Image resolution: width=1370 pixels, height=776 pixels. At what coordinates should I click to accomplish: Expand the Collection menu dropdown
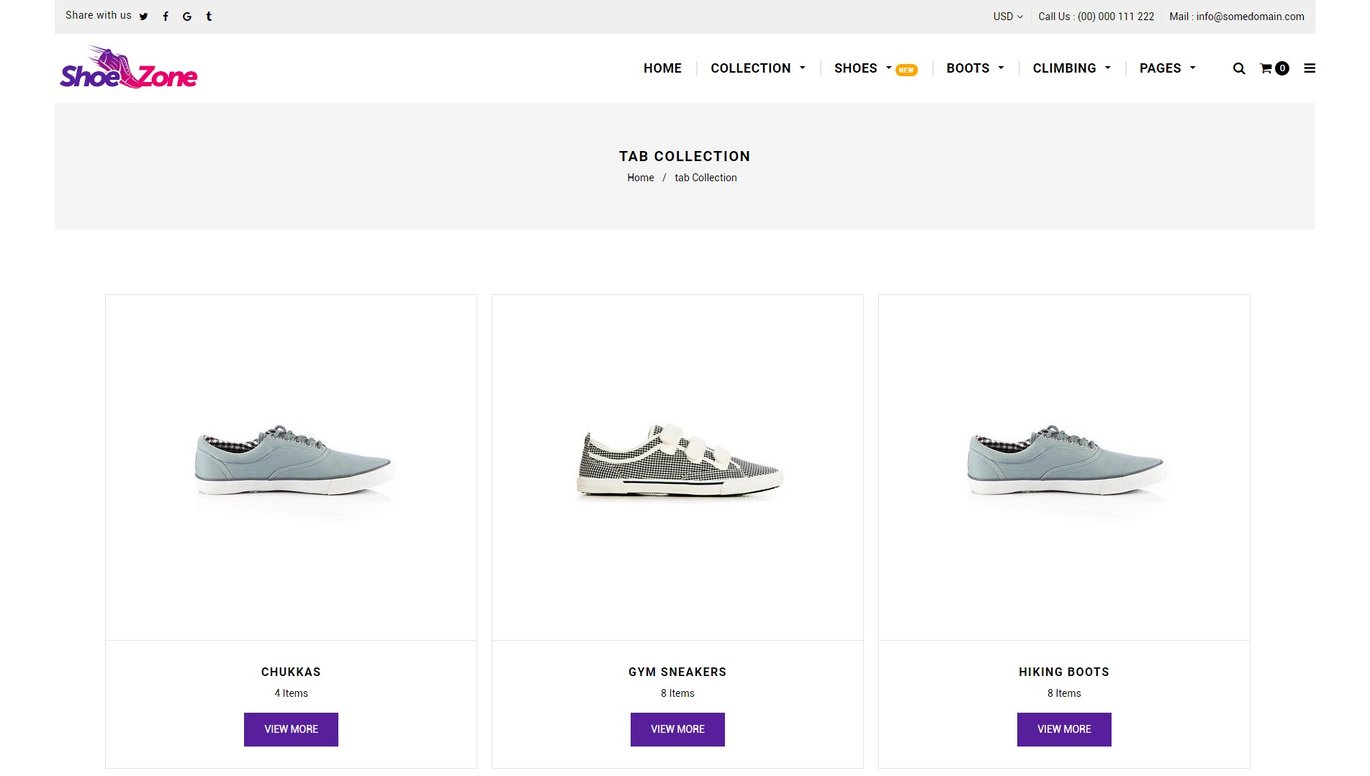[x=758, y=68]
